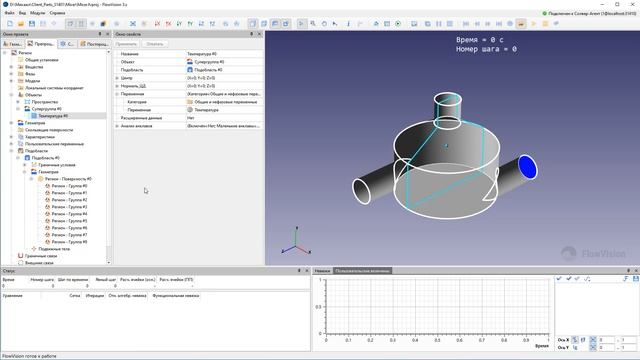Open the Модули menu

coord(38,13)
